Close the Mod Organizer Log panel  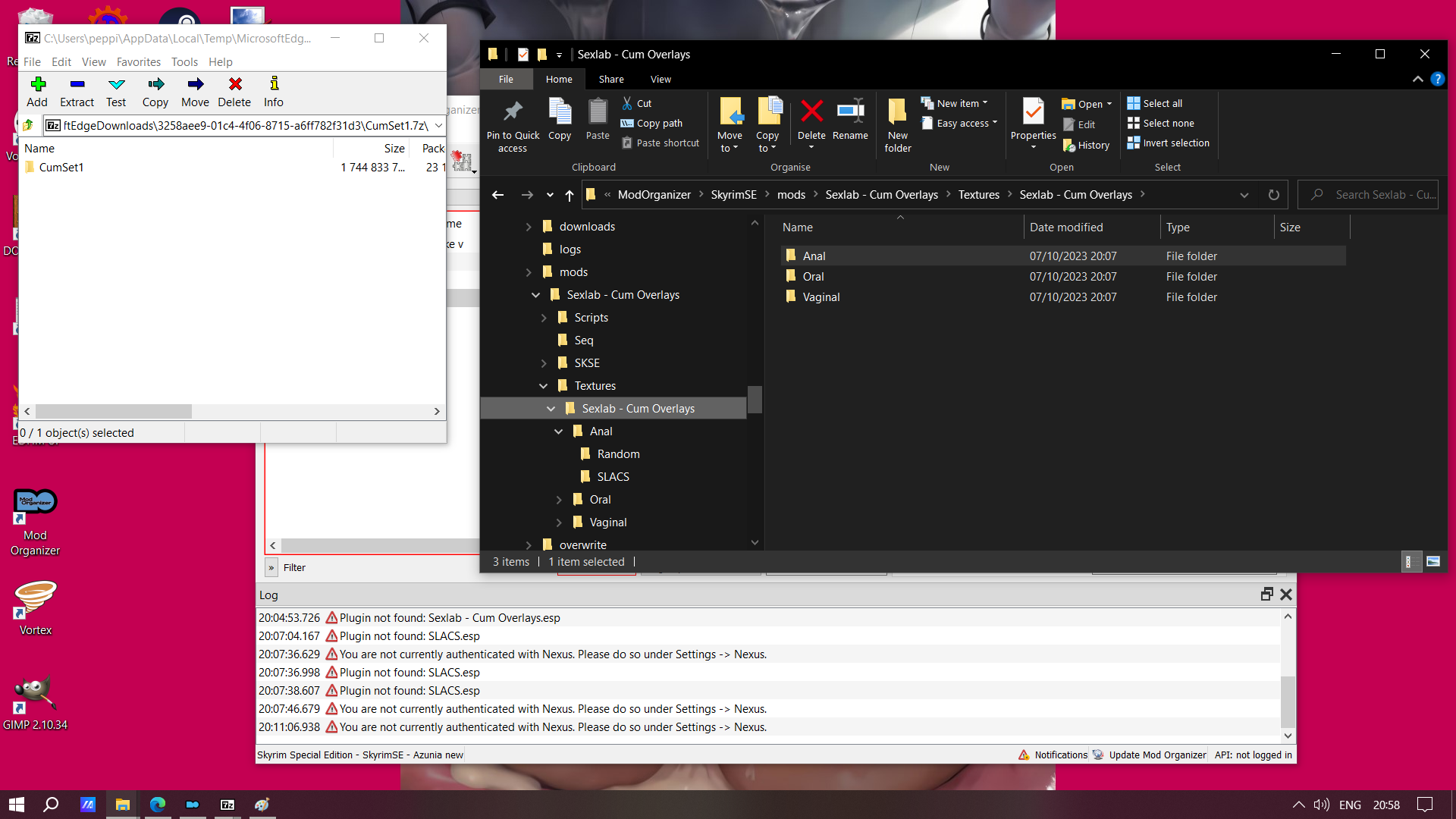(1286, 595)
